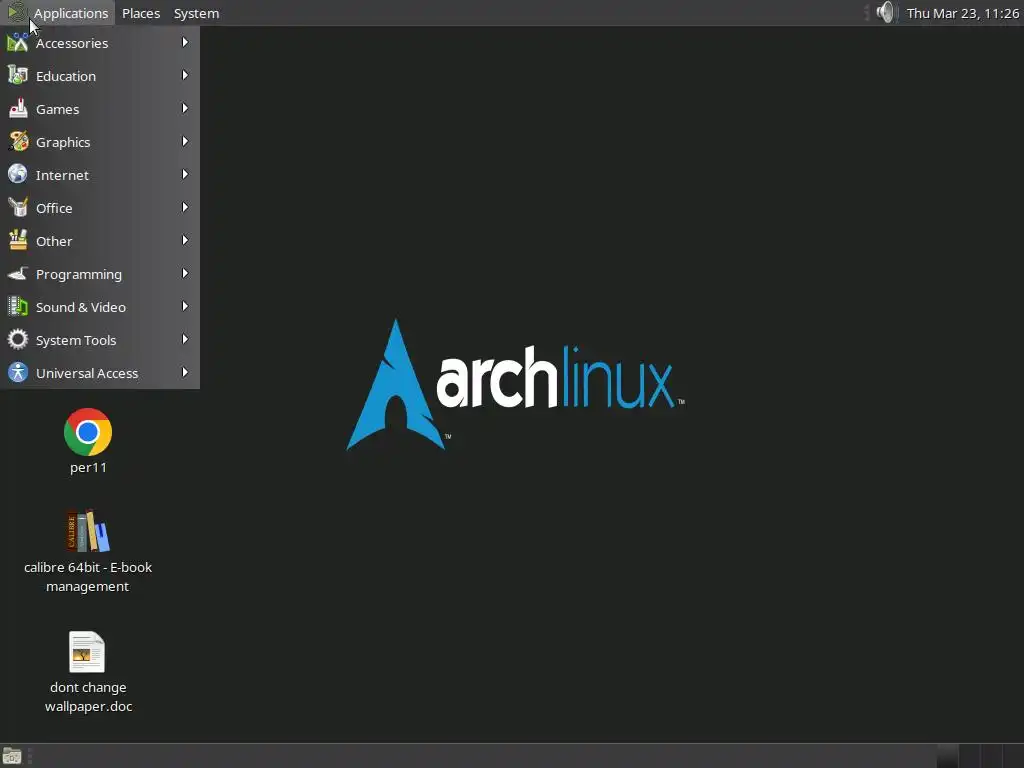Expand the Internet submenu arrow

pos(185,174)
